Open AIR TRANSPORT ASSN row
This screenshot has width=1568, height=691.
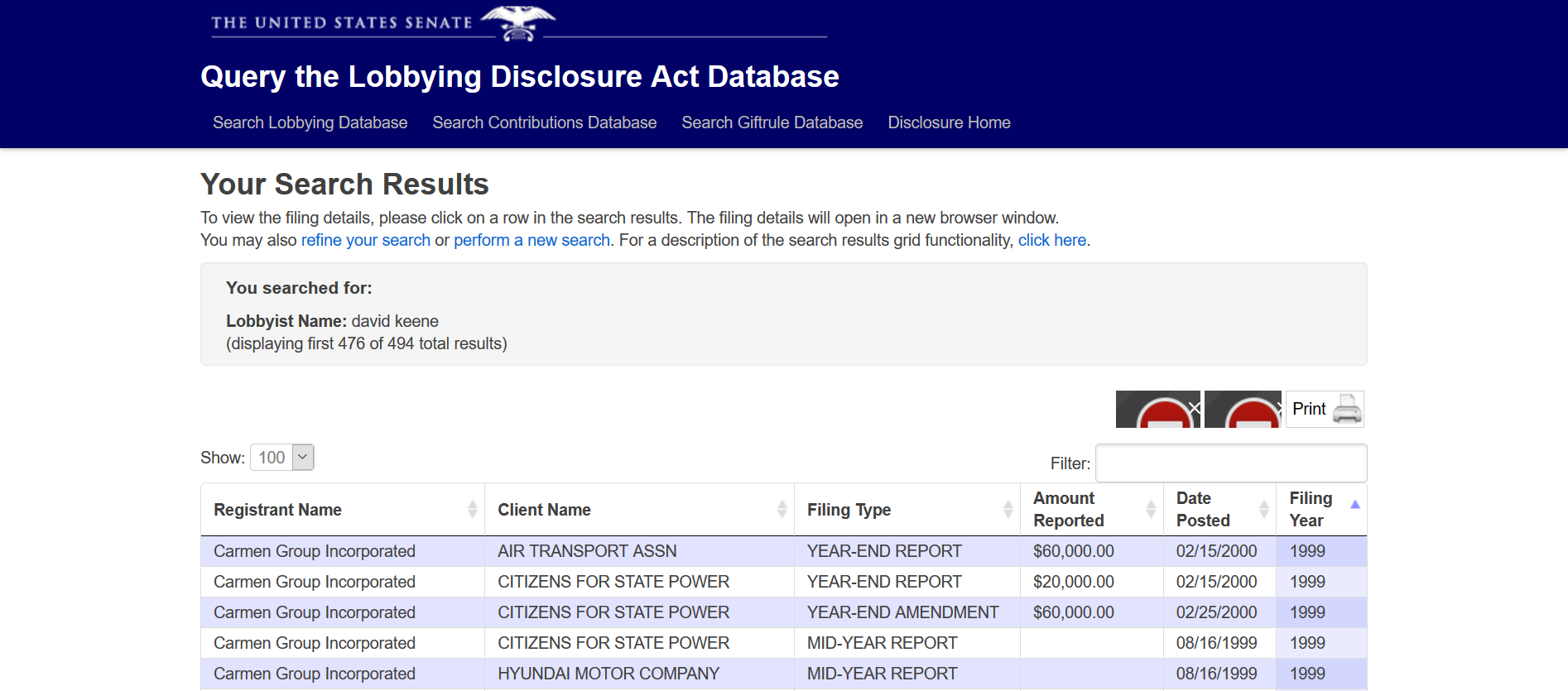pos(783,551)
